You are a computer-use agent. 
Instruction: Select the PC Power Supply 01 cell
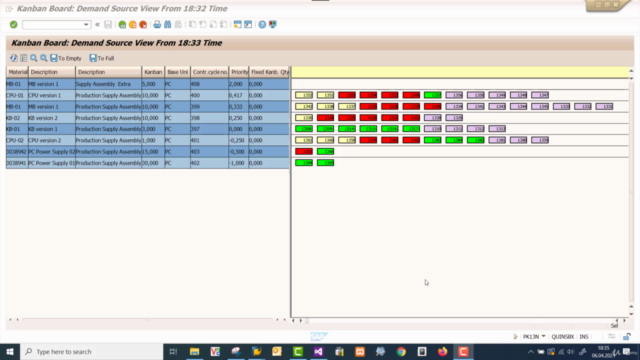pos(52,163)
